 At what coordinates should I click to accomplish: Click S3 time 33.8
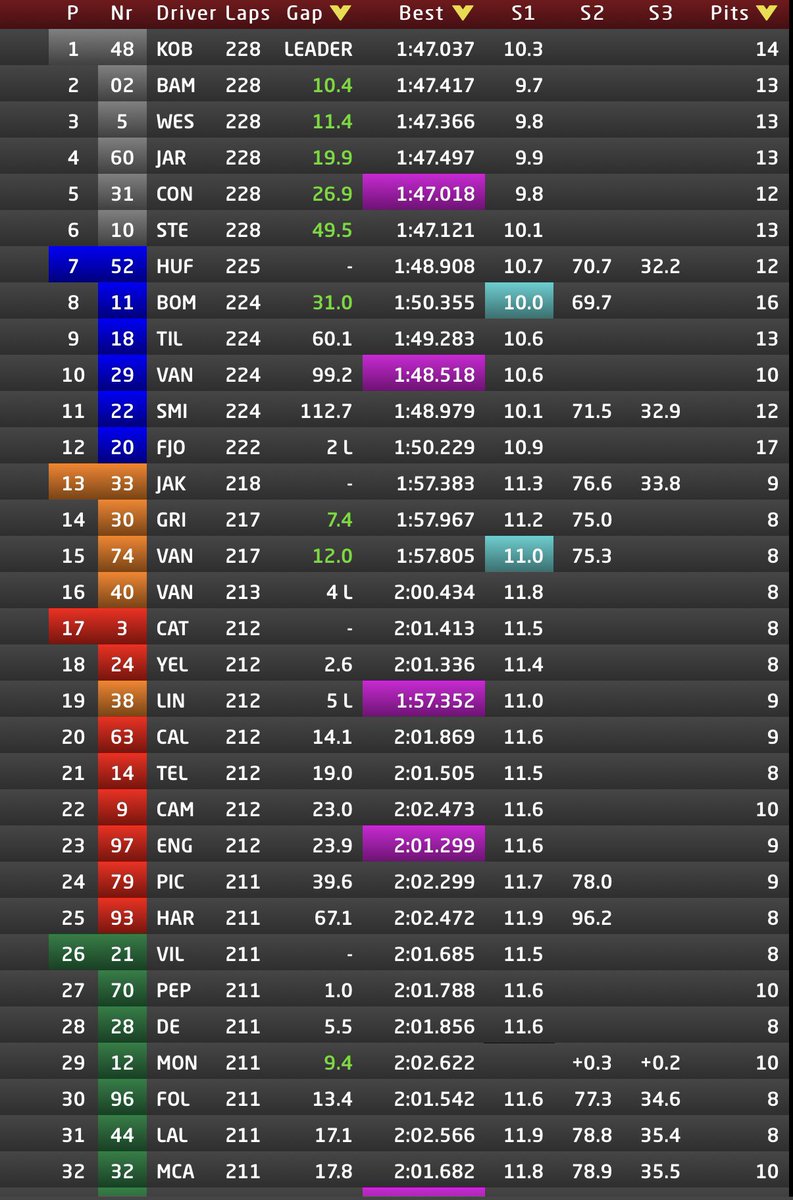[660, 482]
